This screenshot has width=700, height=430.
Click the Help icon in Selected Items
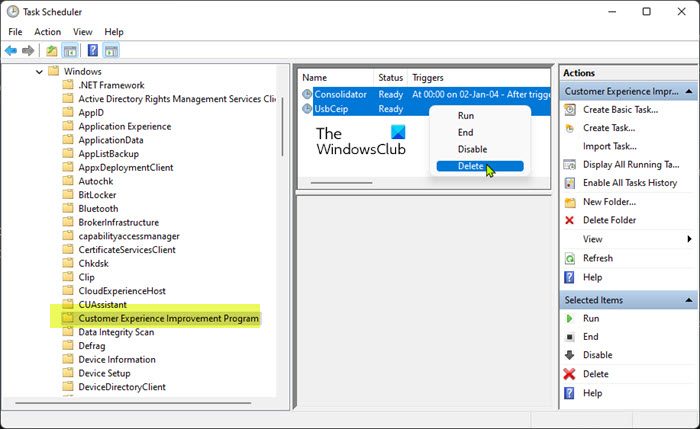click(569, 393)
